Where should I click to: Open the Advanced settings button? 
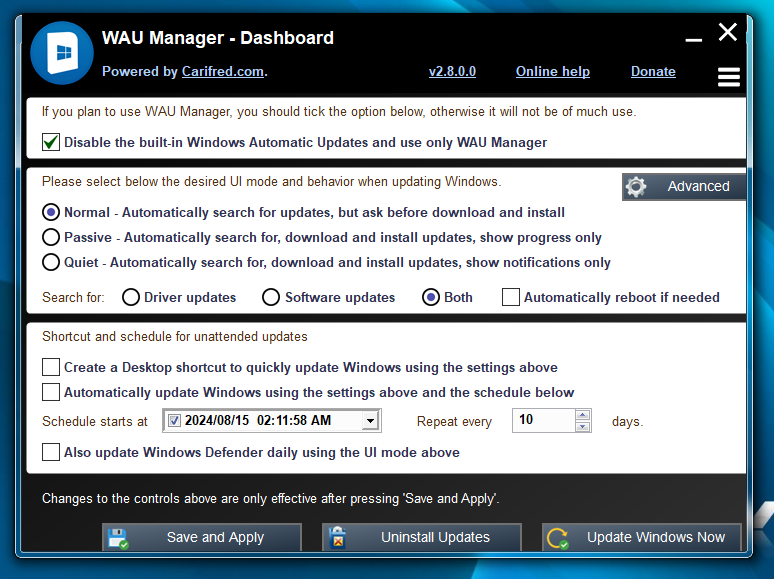pyautogui.click(x=684, y=187)
